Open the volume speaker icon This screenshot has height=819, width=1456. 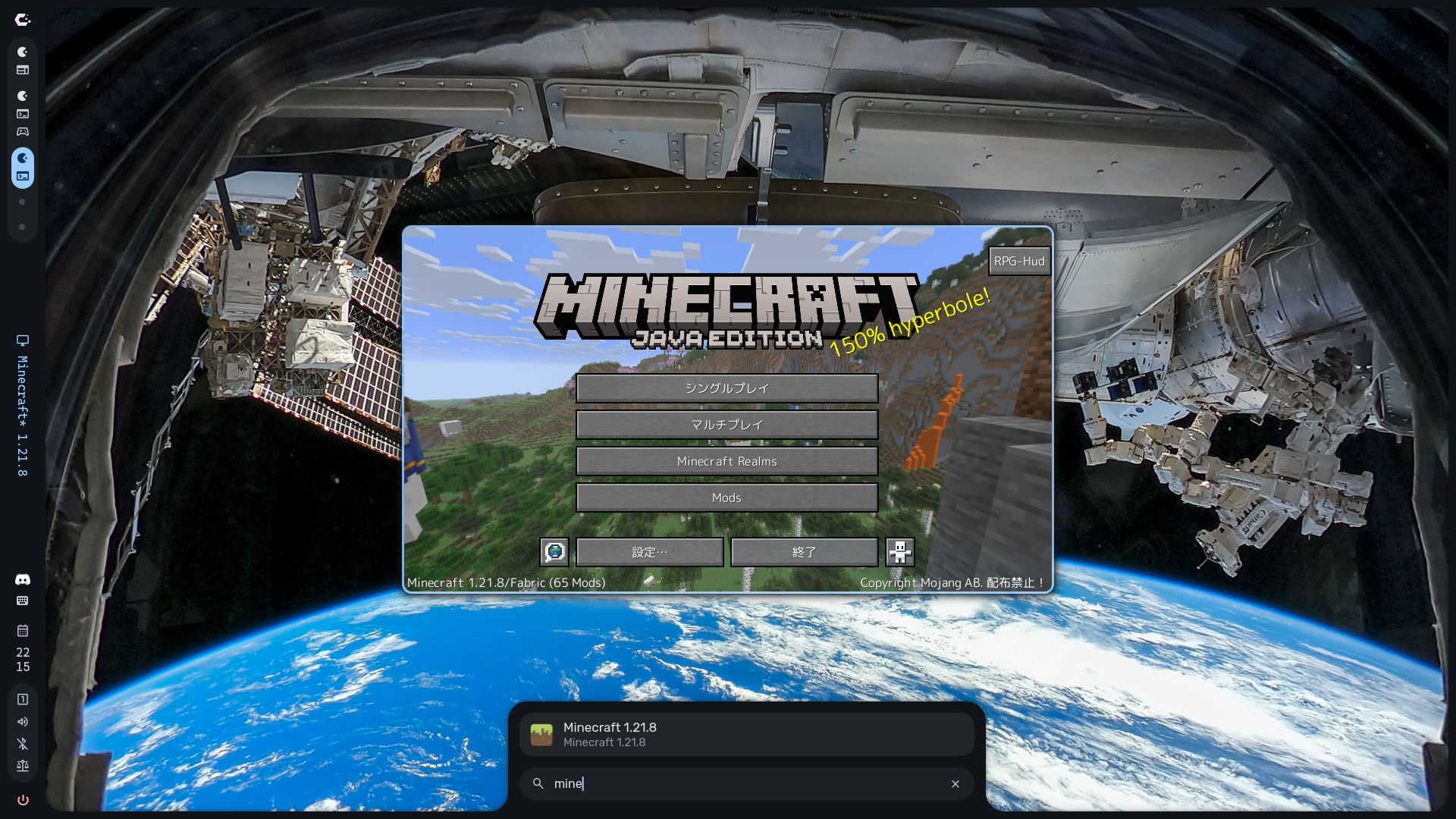tap(23, 722)
